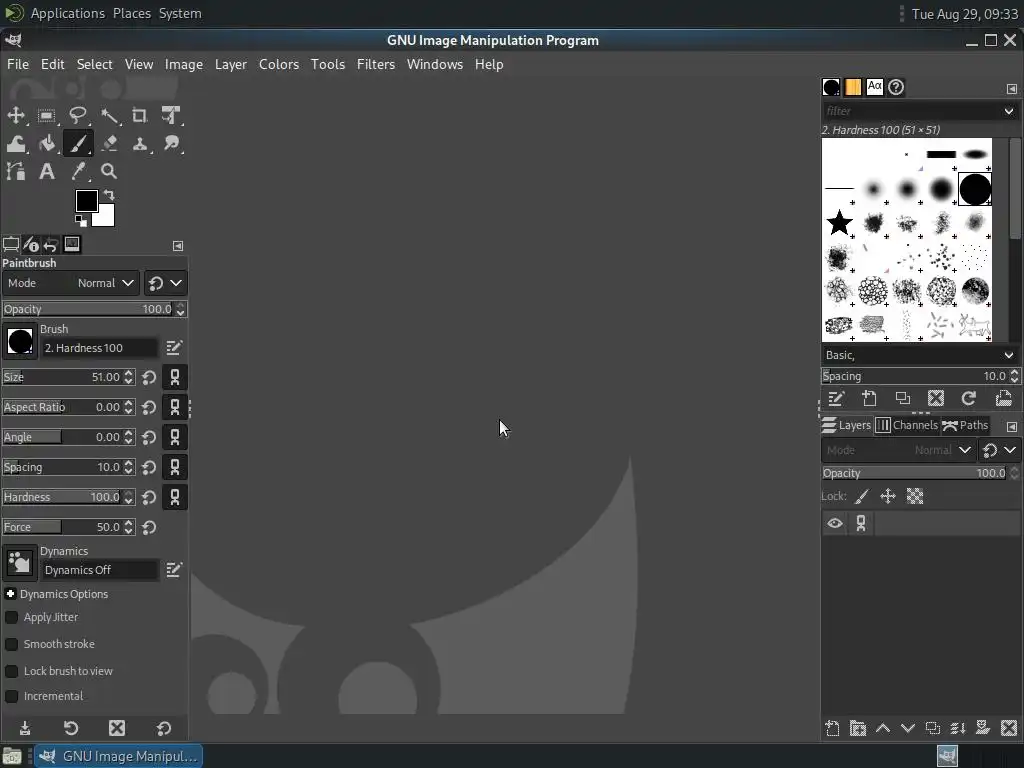Select the Paintbrush tool
This screenshot has width=1024, height=768.
pos(78,144)
